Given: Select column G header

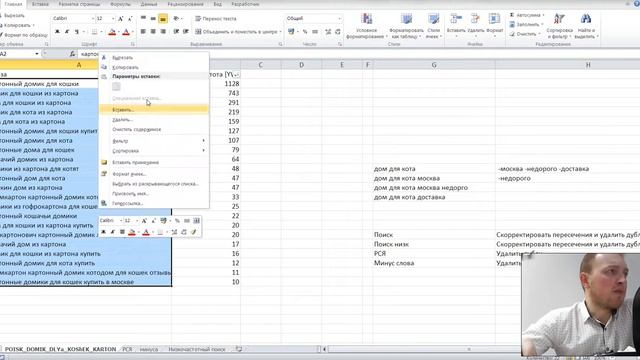Looking at the screenshot, I should (434, 64).
